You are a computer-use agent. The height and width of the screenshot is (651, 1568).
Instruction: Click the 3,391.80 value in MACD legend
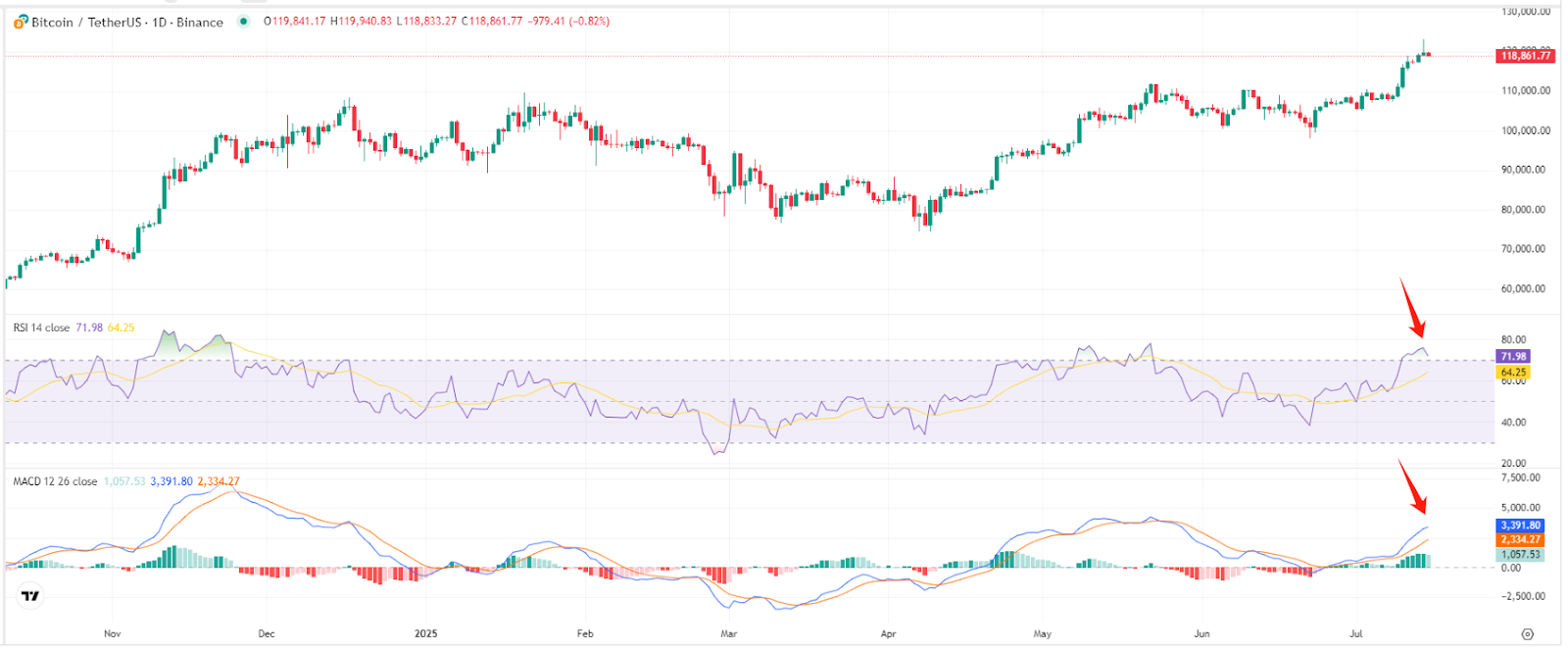pos(171,481)
